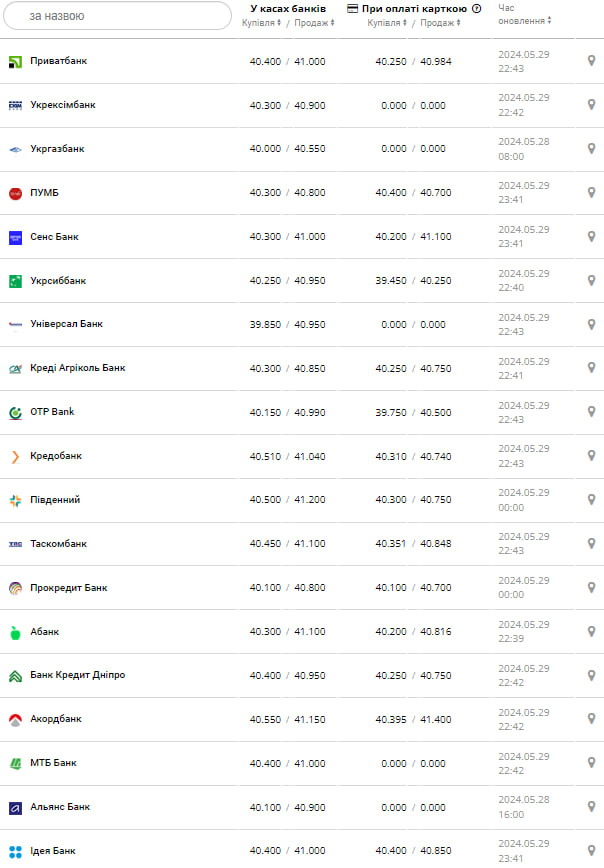Screen dimensions: 604x868
Task: Click the Кредобанк orange chevron logo
Action: pyautogui.click(x=15, y=457)
